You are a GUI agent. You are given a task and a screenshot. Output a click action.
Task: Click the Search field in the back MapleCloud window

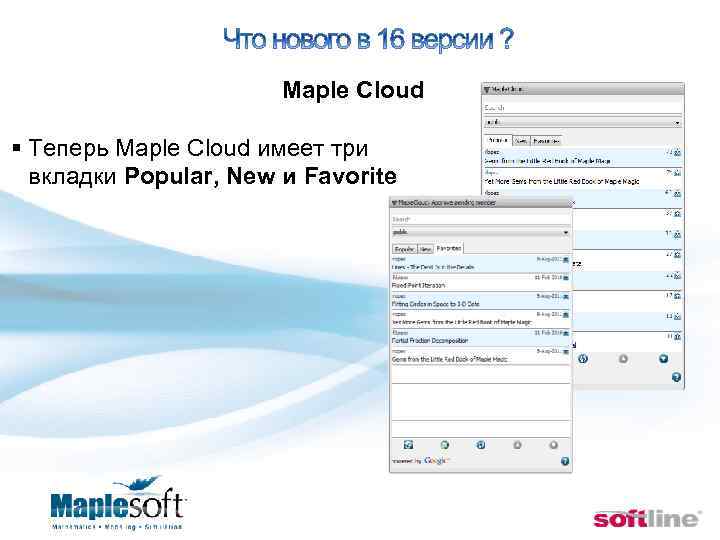tap(582, 108)
